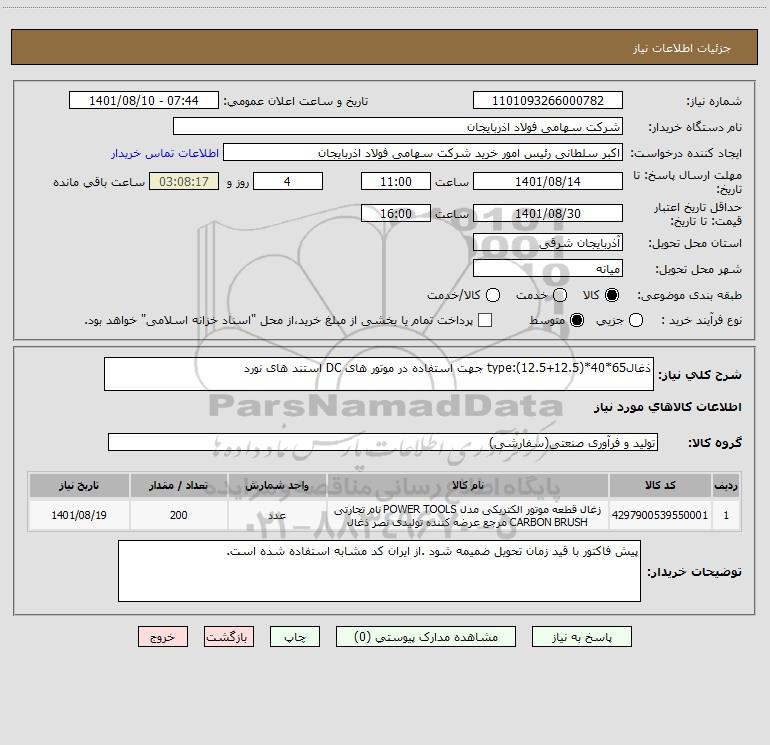
Task: Click the پاسخ به نیاز button
Action: [x=582, y=637]
